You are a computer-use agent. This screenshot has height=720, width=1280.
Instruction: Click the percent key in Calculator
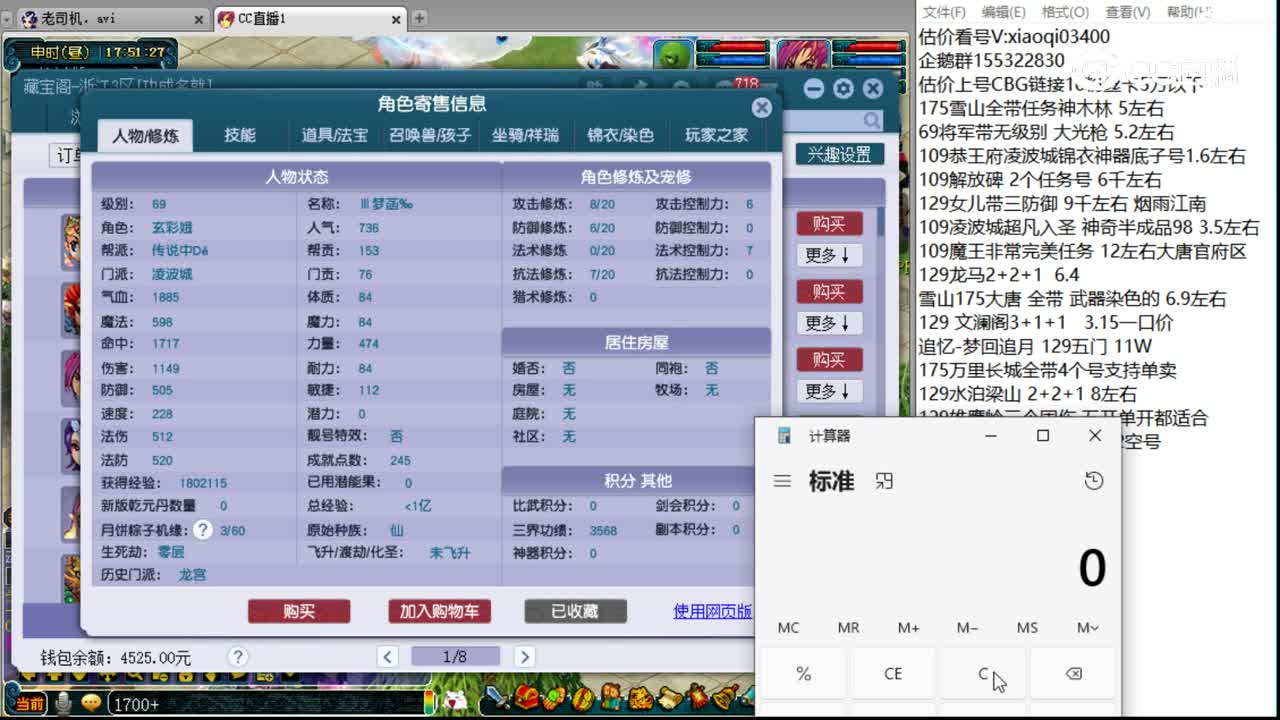pyautogui.click(x=803, y=674)
